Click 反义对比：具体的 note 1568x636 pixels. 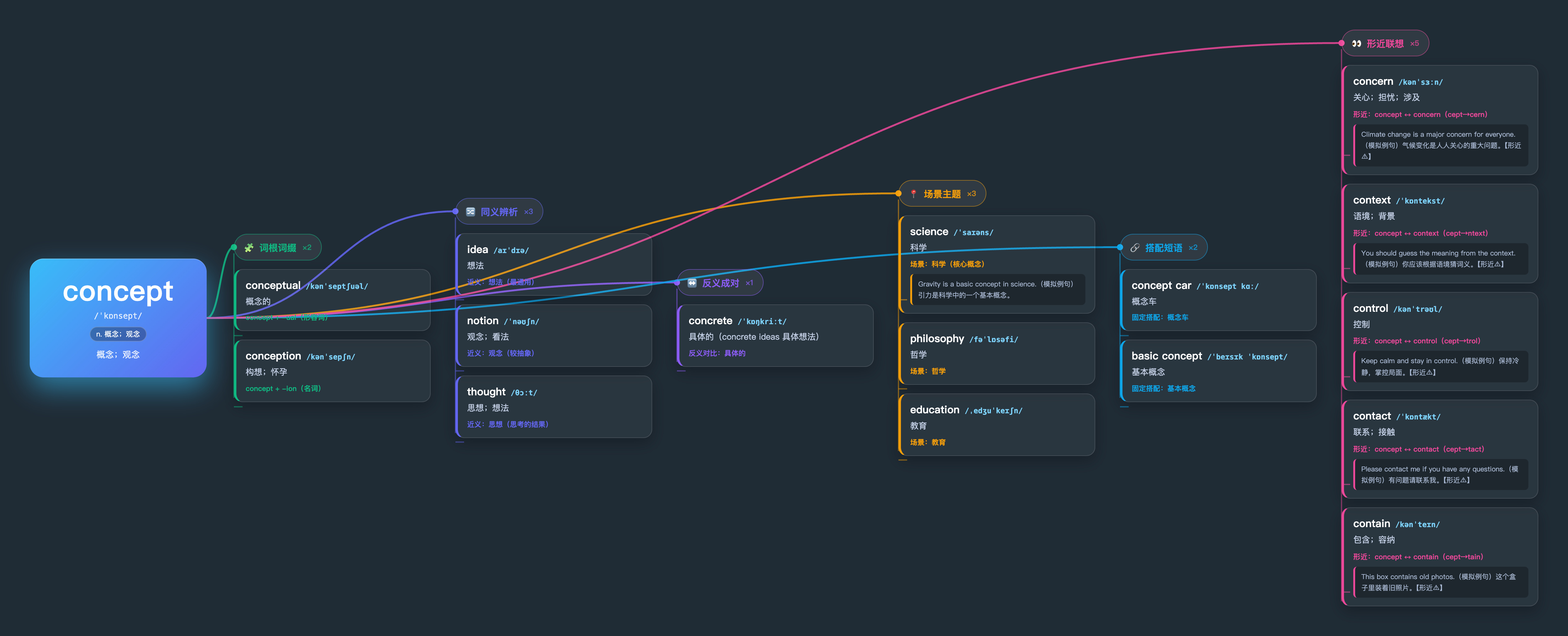(x=717, y=353)
